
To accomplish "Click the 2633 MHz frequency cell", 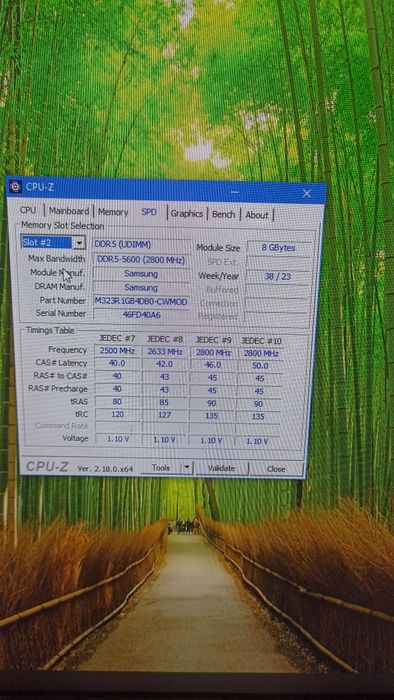I will pos(165,352).
